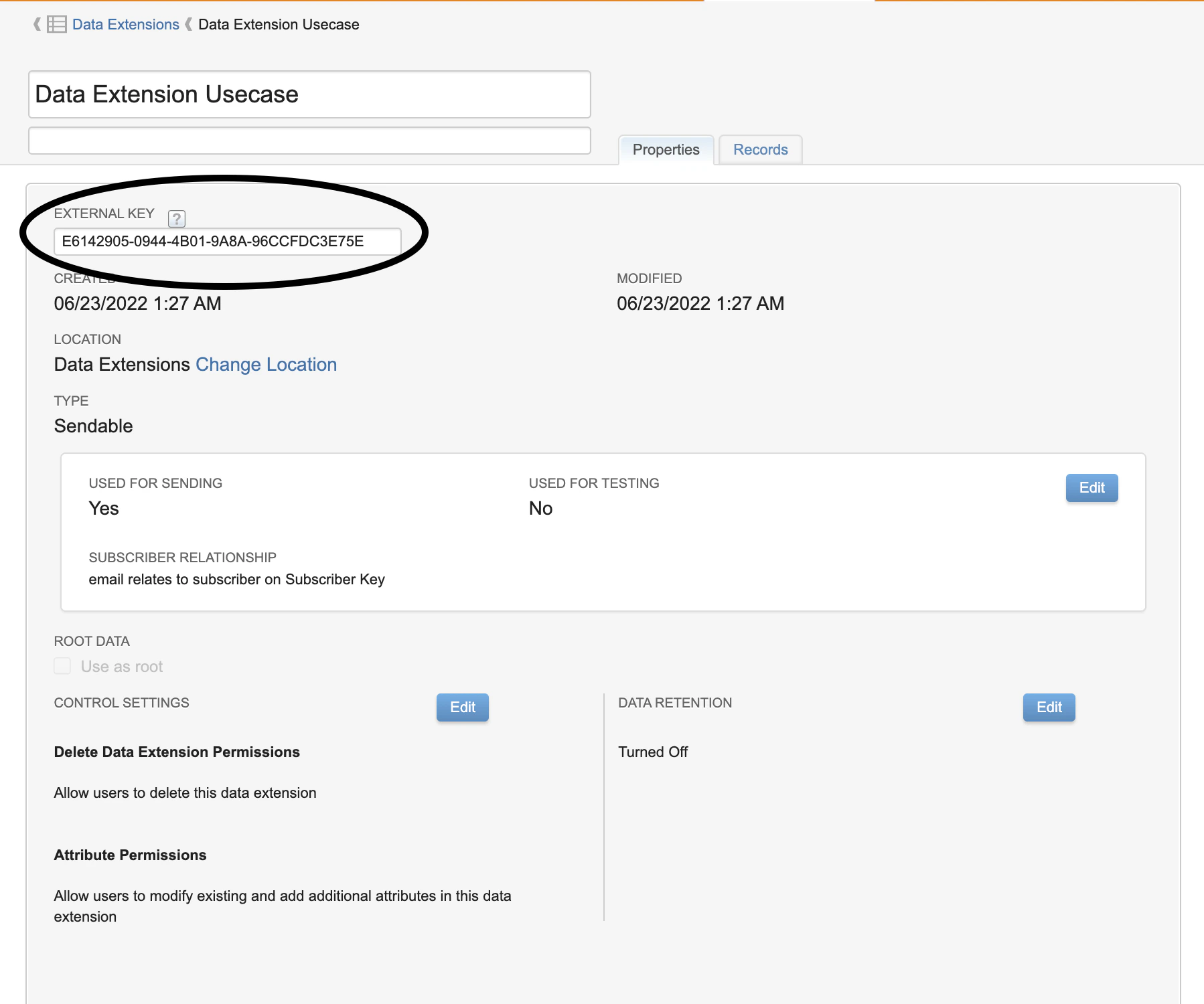Click the breadcrumb chevron before Data Extension Usecase

coord(189,25)
